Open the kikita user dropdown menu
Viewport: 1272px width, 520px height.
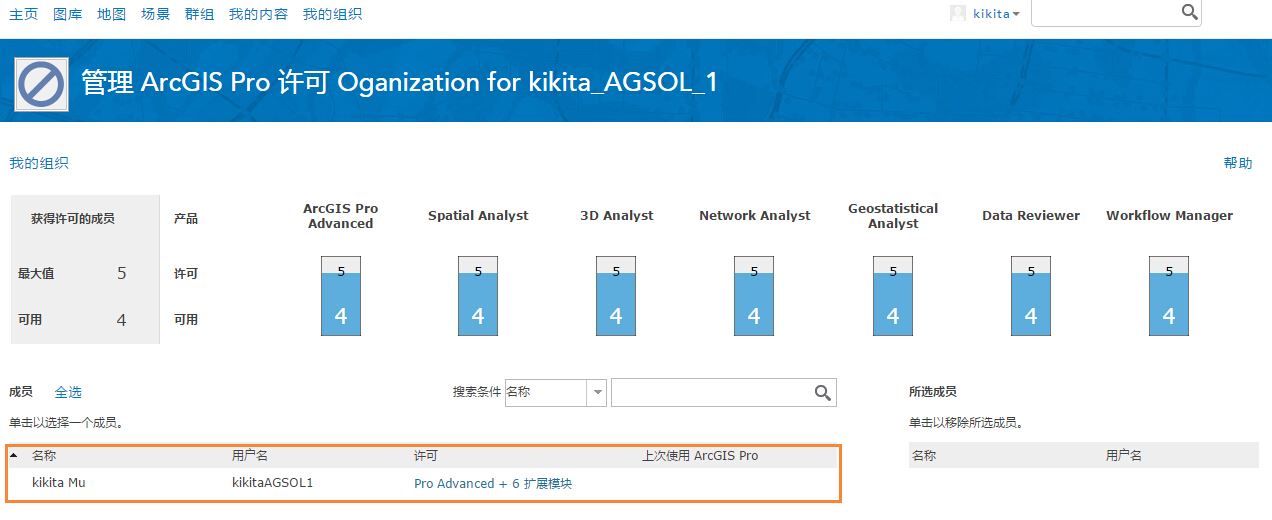(996, 14)
